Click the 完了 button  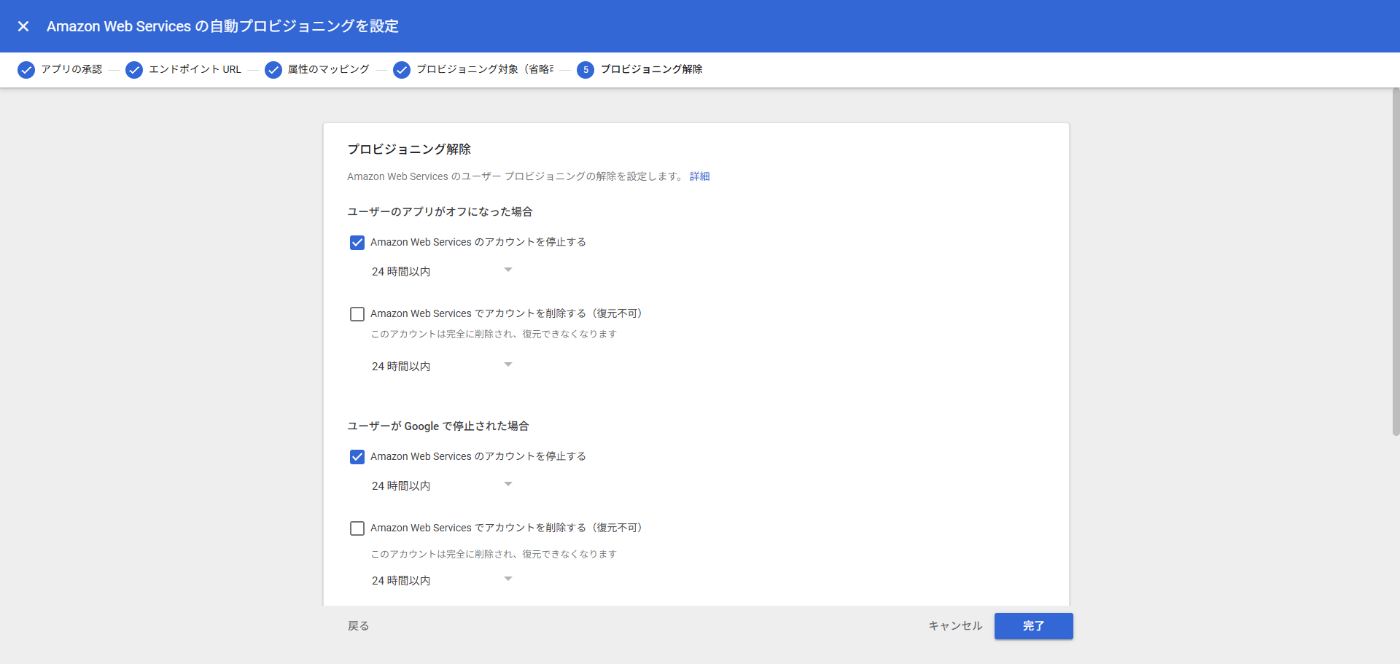[x=1033, y=626]
